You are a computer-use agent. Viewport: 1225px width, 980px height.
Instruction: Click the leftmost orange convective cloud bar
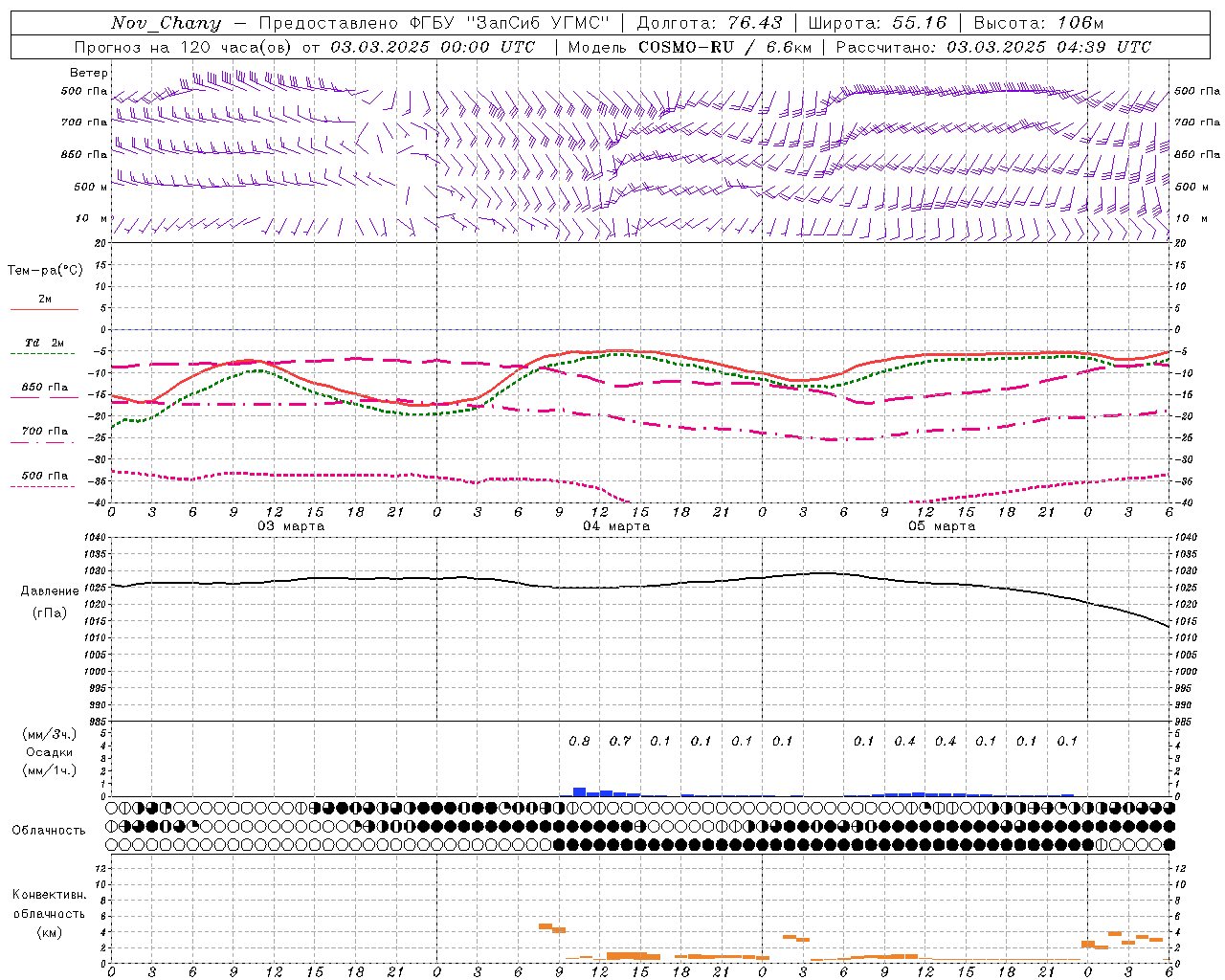tap(546, 926)
